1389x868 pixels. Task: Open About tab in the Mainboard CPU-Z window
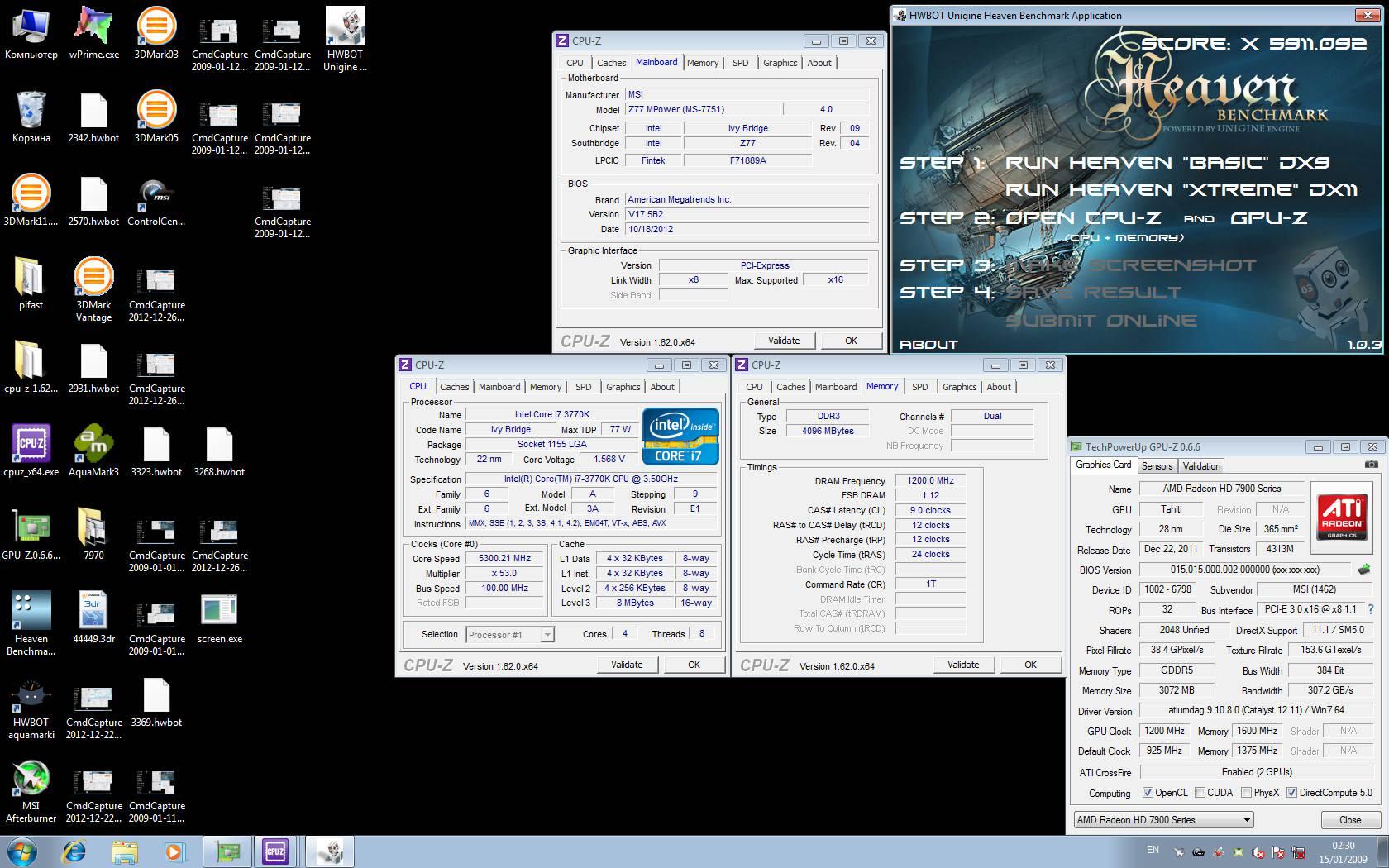(x=819, y=63)
